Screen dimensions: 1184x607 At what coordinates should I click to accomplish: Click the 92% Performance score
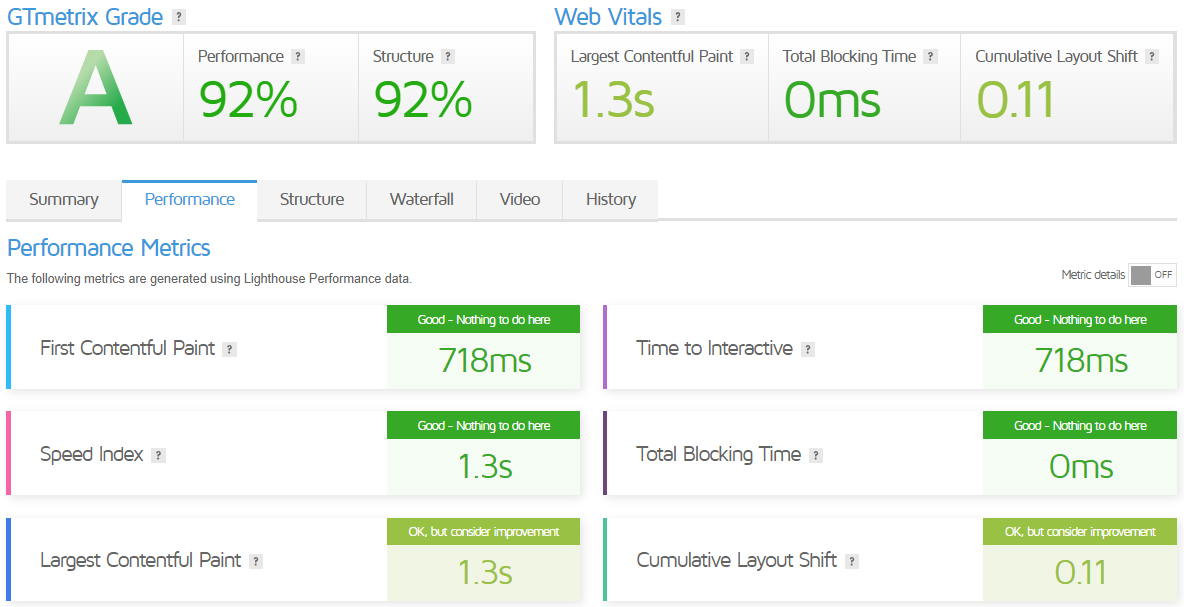[248, 100]
